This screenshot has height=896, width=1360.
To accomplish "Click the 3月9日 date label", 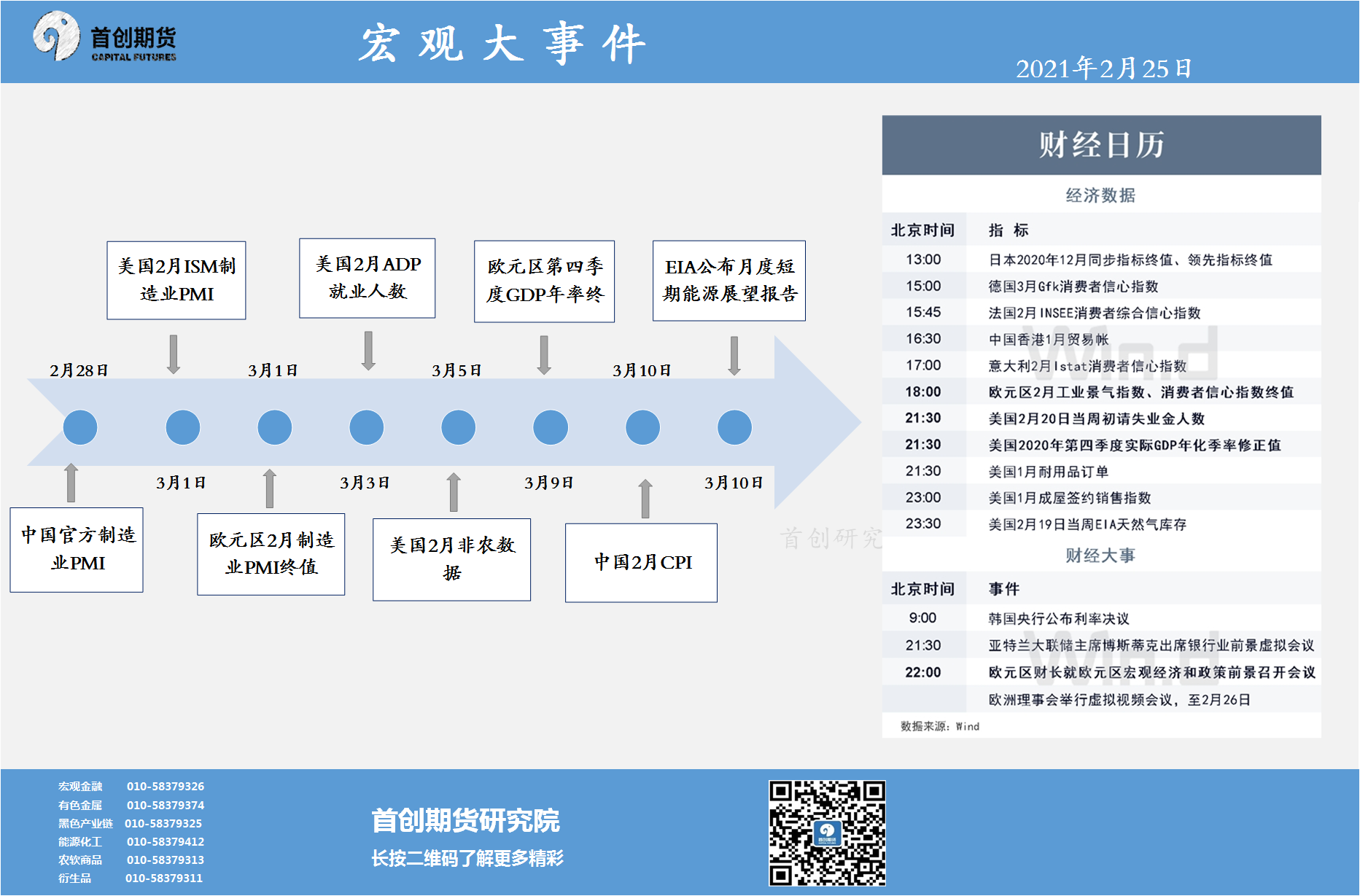I will tap(549, 483).
